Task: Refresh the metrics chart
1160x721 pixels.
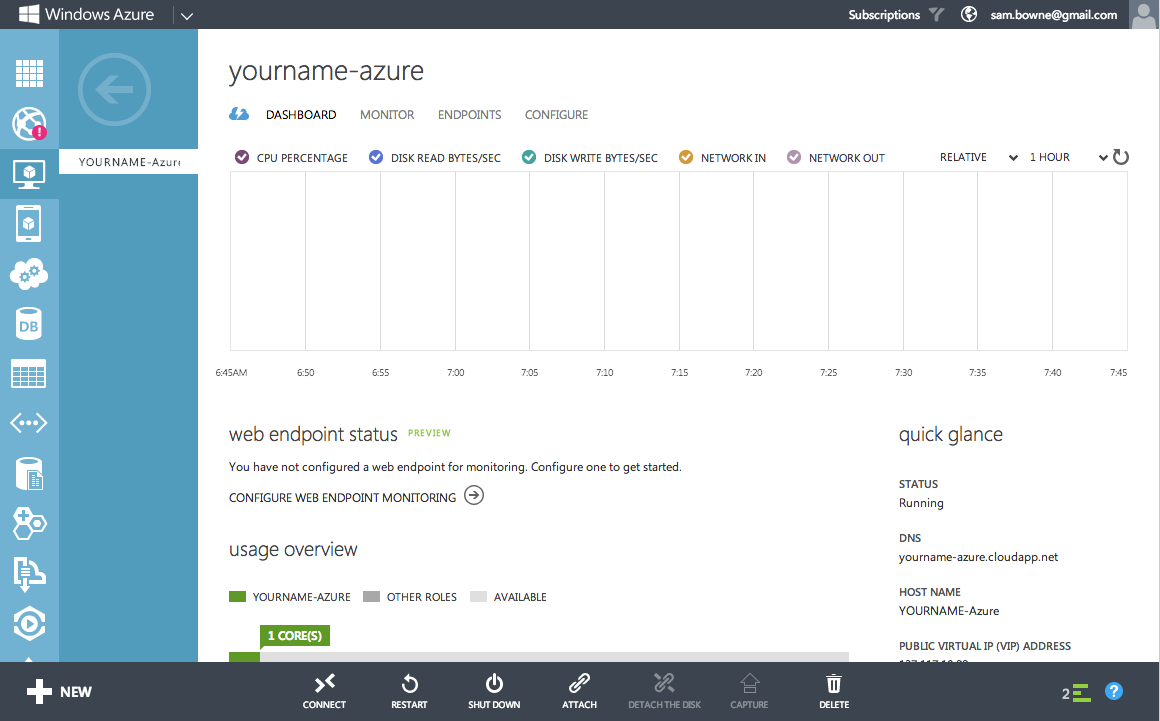Action: coord(1121,157)
